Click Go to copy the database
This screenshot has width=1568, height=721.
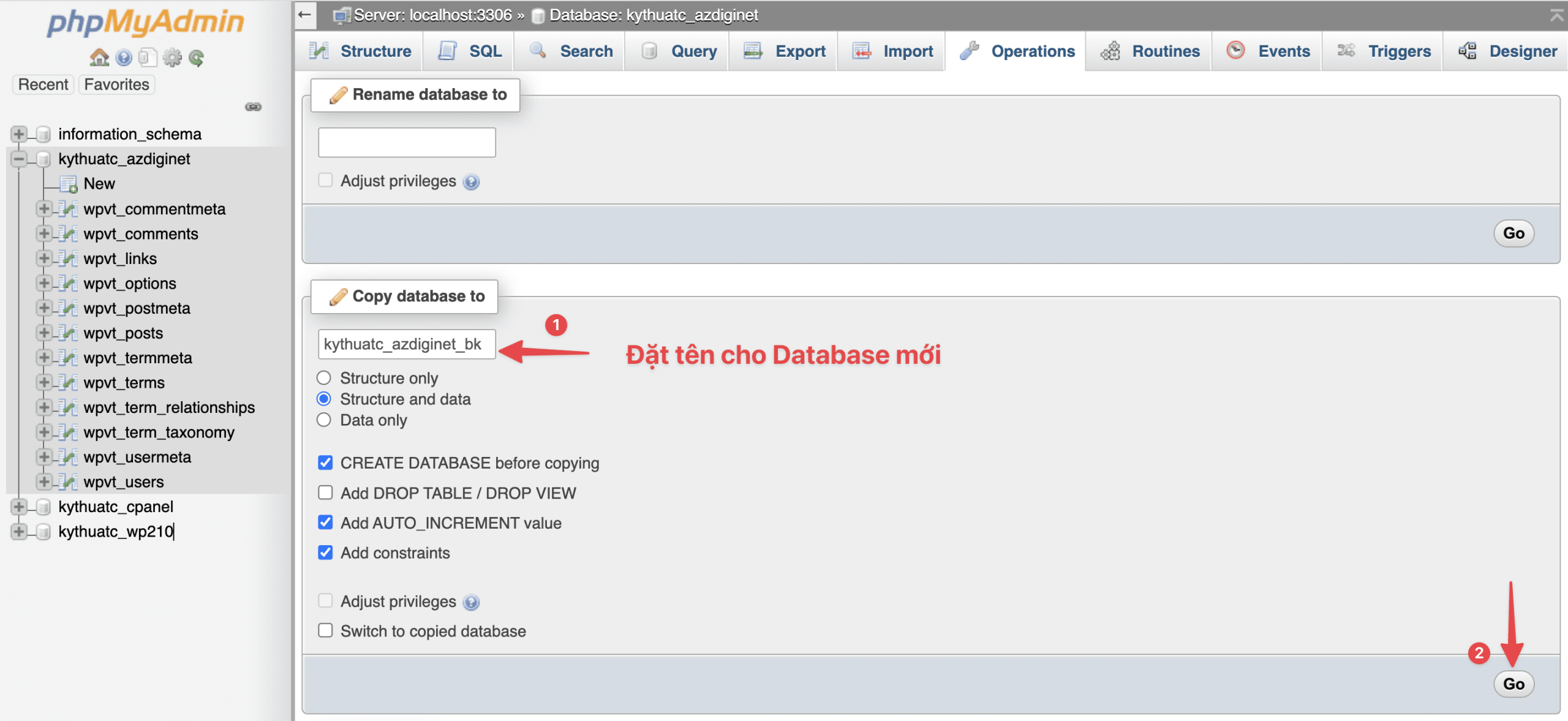[x=1513, y=684]
